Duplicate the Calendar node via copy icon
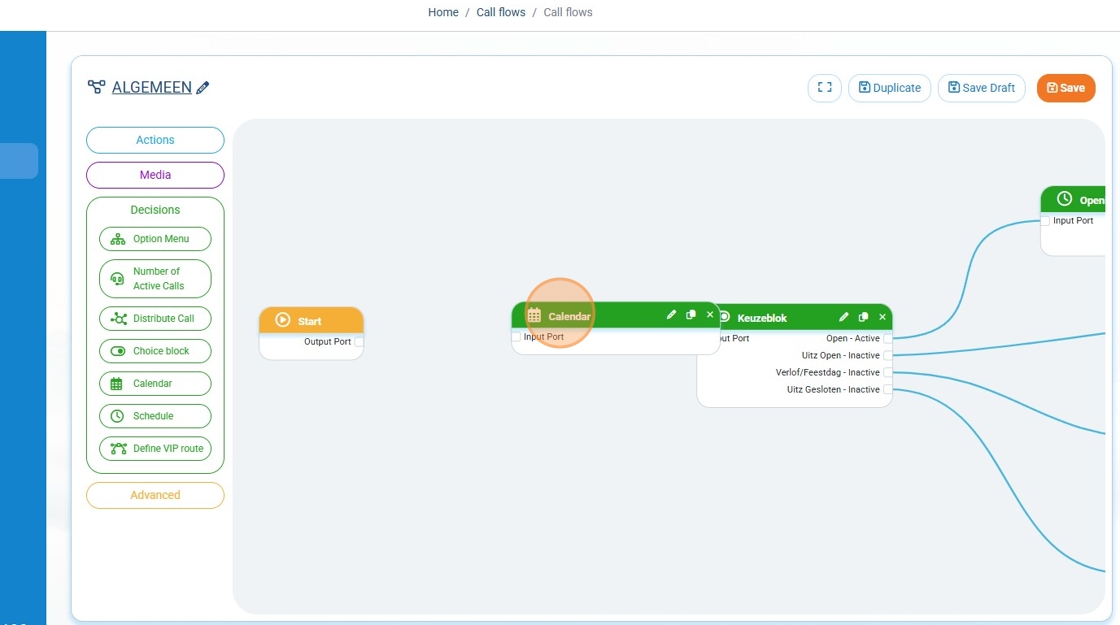 (x=691, y=315)
